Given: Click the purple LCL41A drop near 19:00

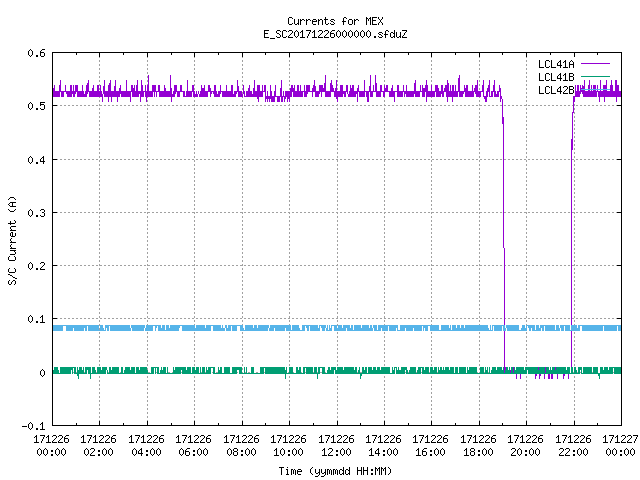Looking at the screenshot, I should pos(504,233).
